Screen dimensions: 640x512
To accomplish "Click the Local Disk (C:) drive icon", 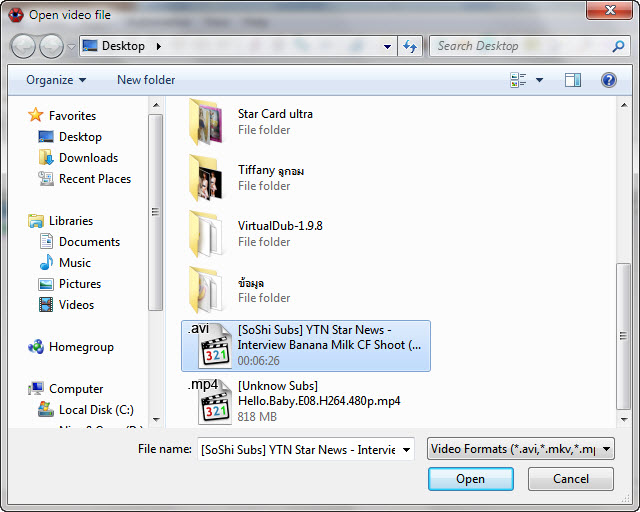I will (46, 409).
